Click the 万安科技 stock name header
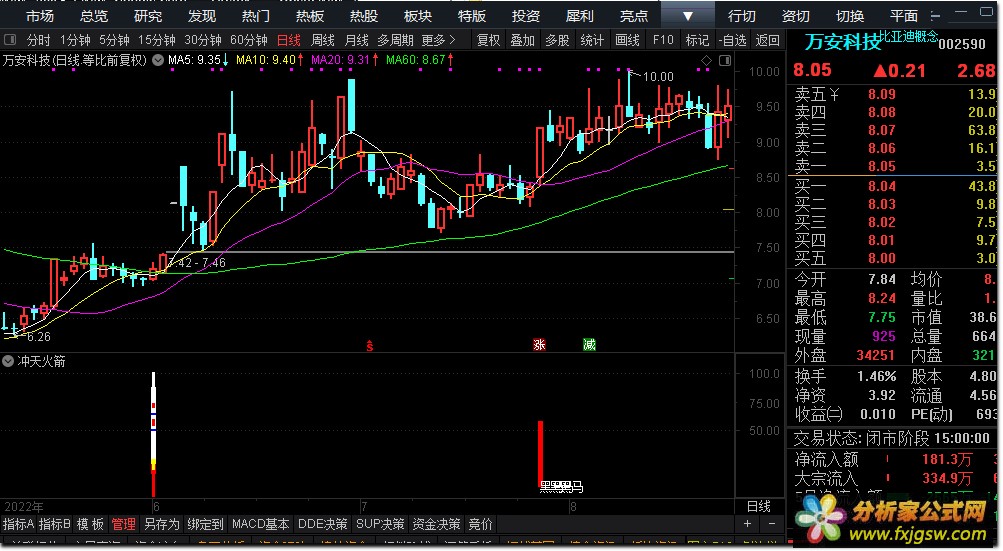Viewport: 1003px width, 551px height. [x=842, y=42]
